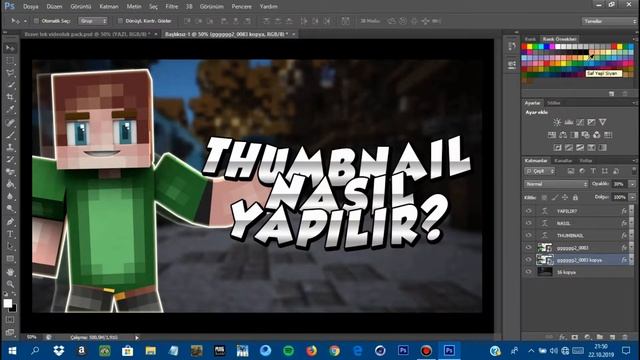Open the Katman menu
Viewport: 640px width, 360px height.
click(x=109, y=7)
